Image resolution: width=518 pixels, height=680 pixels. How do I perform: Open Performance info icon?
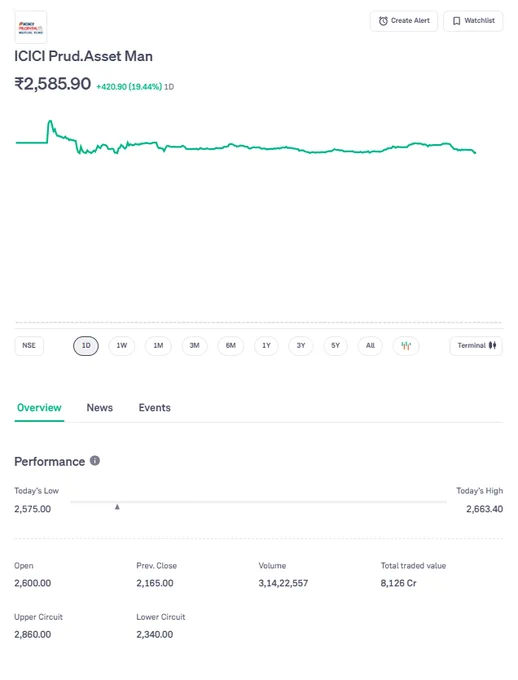coord(95,461)
